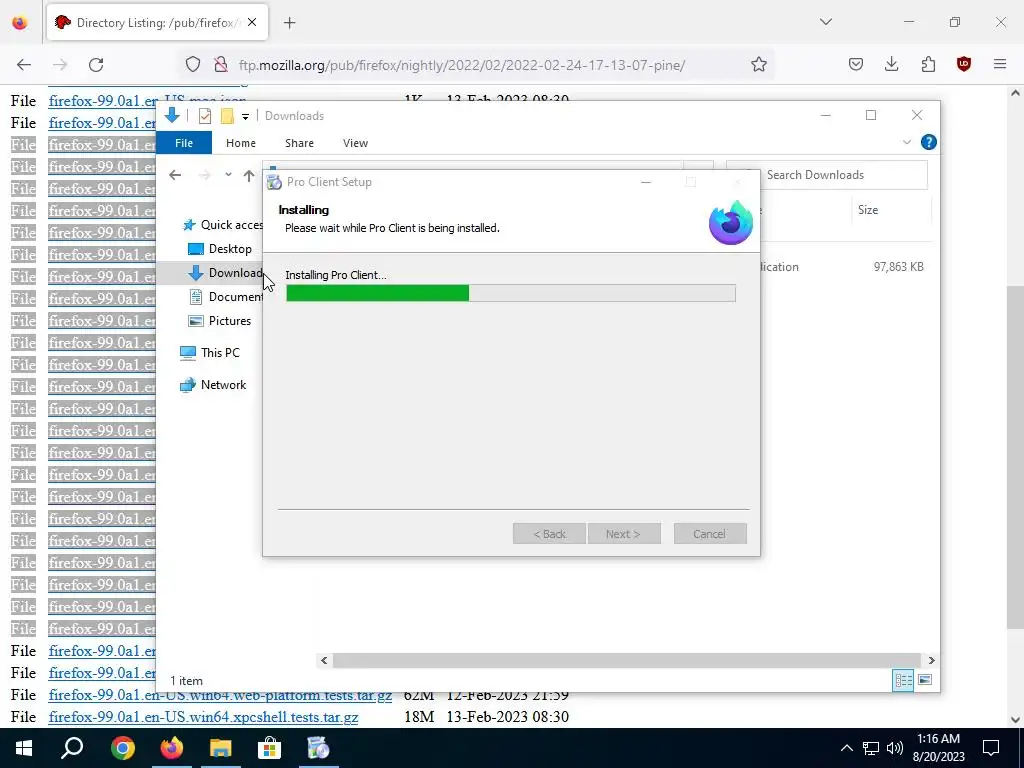Launch Chrome from taskbar
This screenshot has width=1024, height=768.
pos(122,748)
